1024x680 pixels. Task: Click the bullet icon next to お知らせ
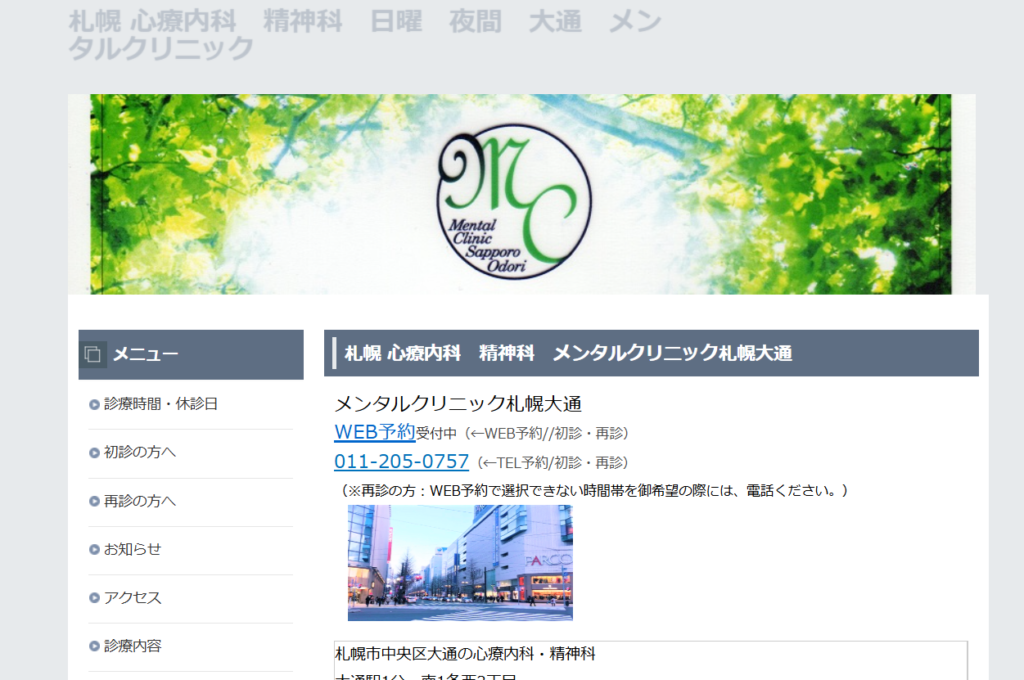point(94,550)
